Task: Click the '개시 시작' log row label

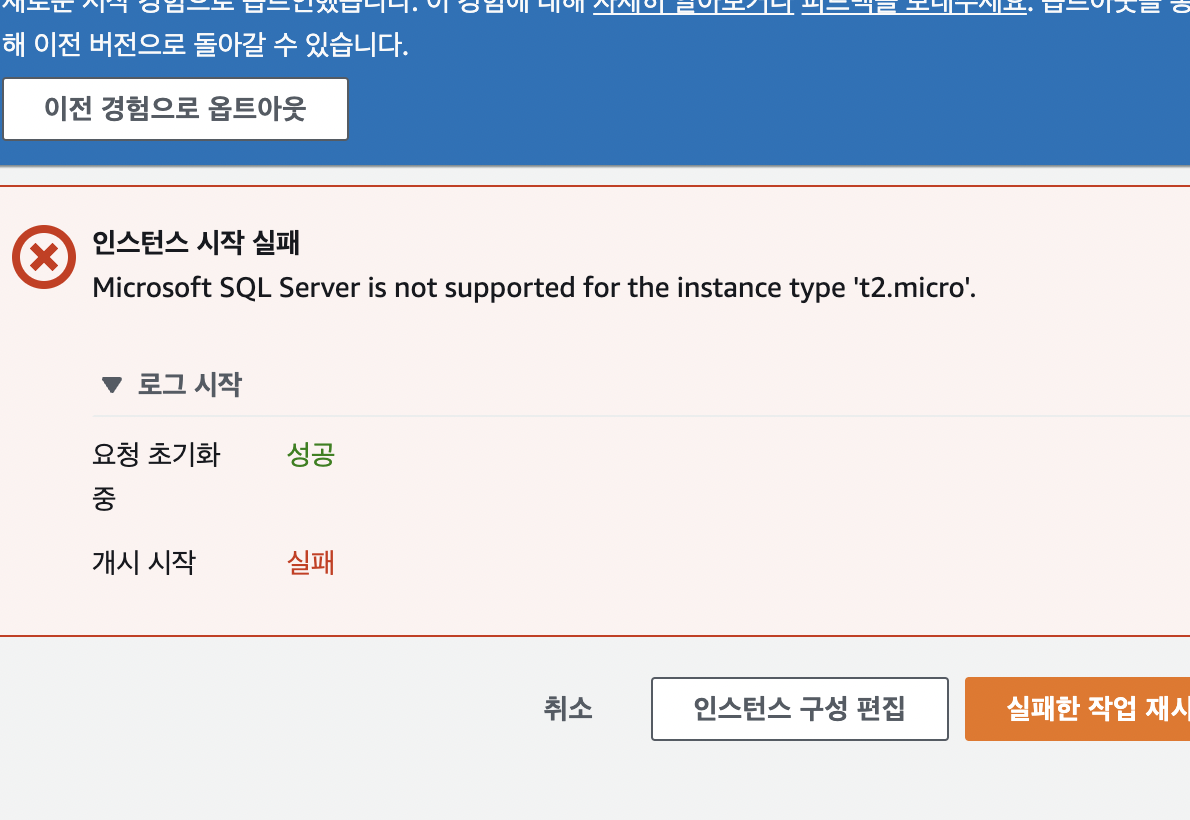Action: click(144, 563)
